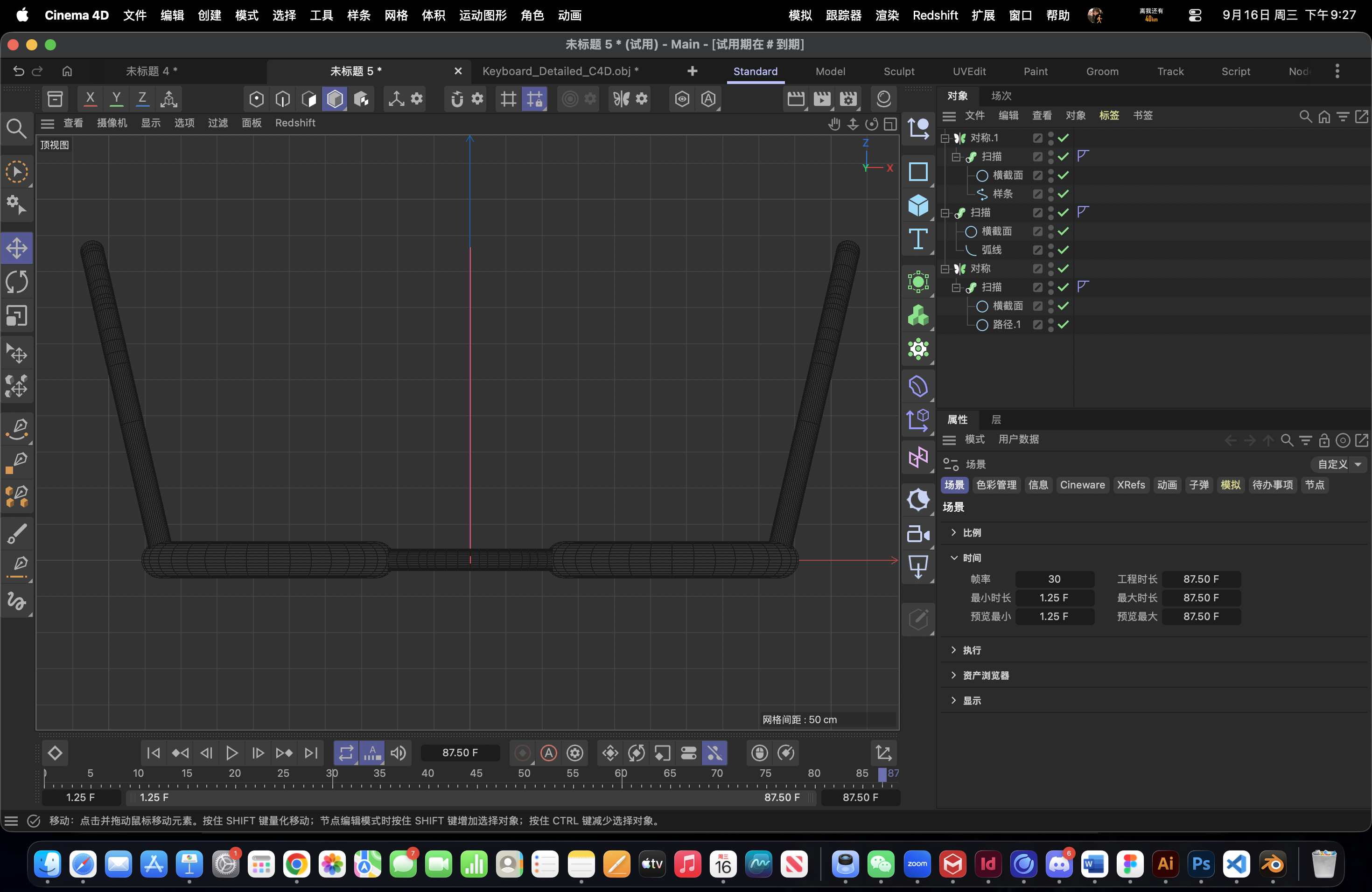The image size is (1372, 892).
Task: Lock the Z axis
Action: 142,99
